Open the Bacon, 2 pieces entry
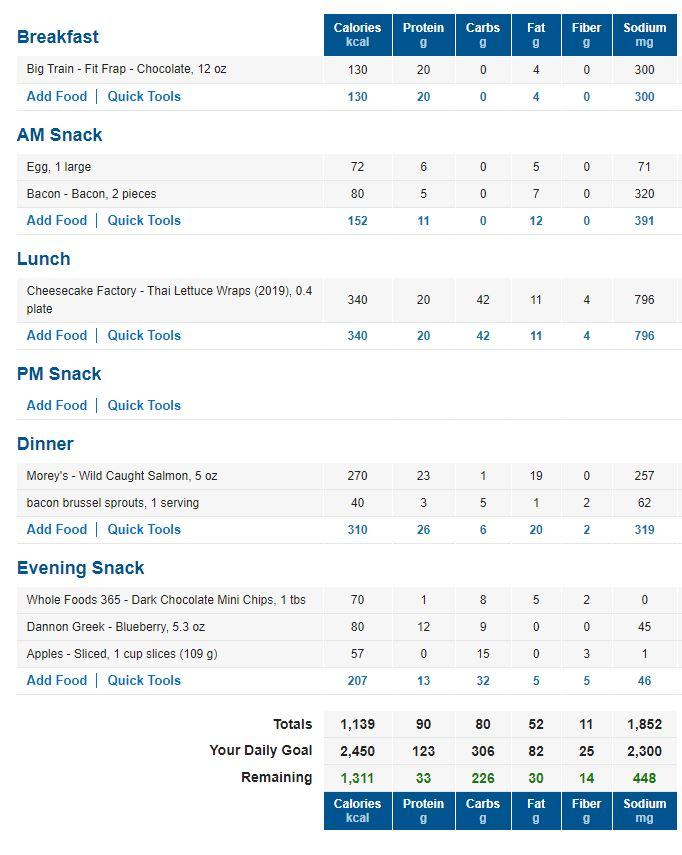 91,194
